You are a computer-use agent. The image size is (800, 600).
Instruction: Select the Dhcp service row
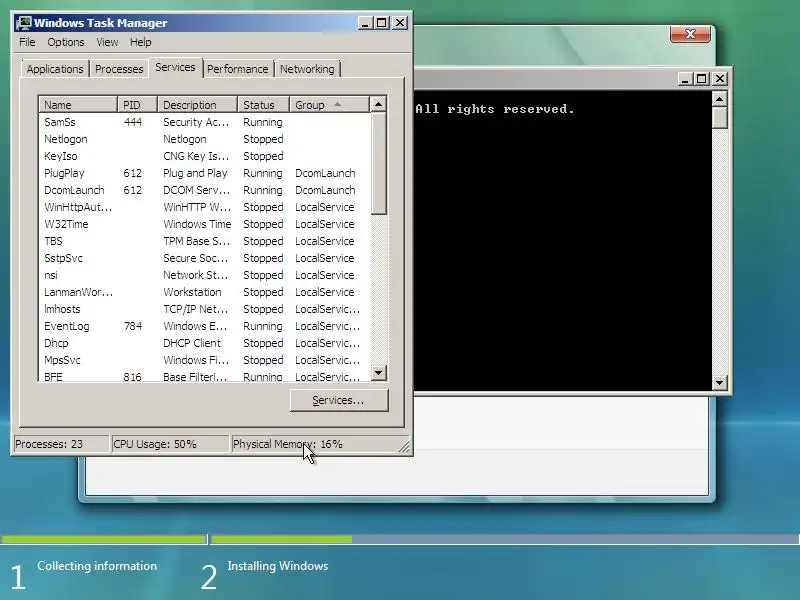point(204,343)
